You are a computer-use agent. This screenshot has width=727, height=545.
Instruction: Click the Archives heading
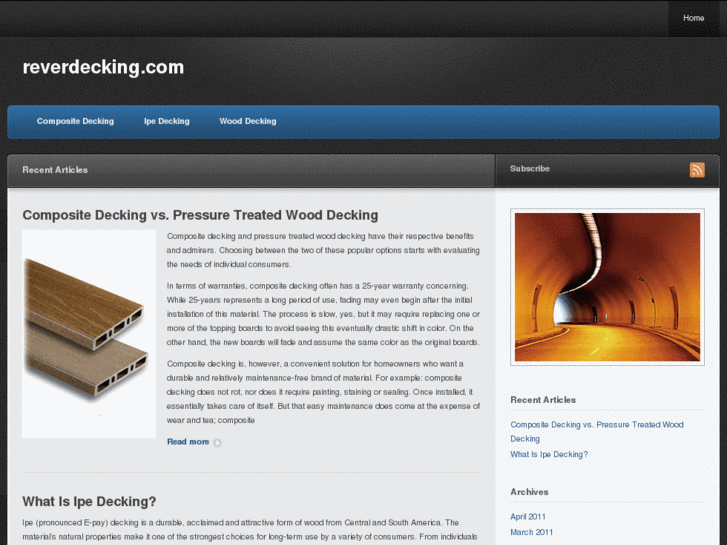point(529,492)
